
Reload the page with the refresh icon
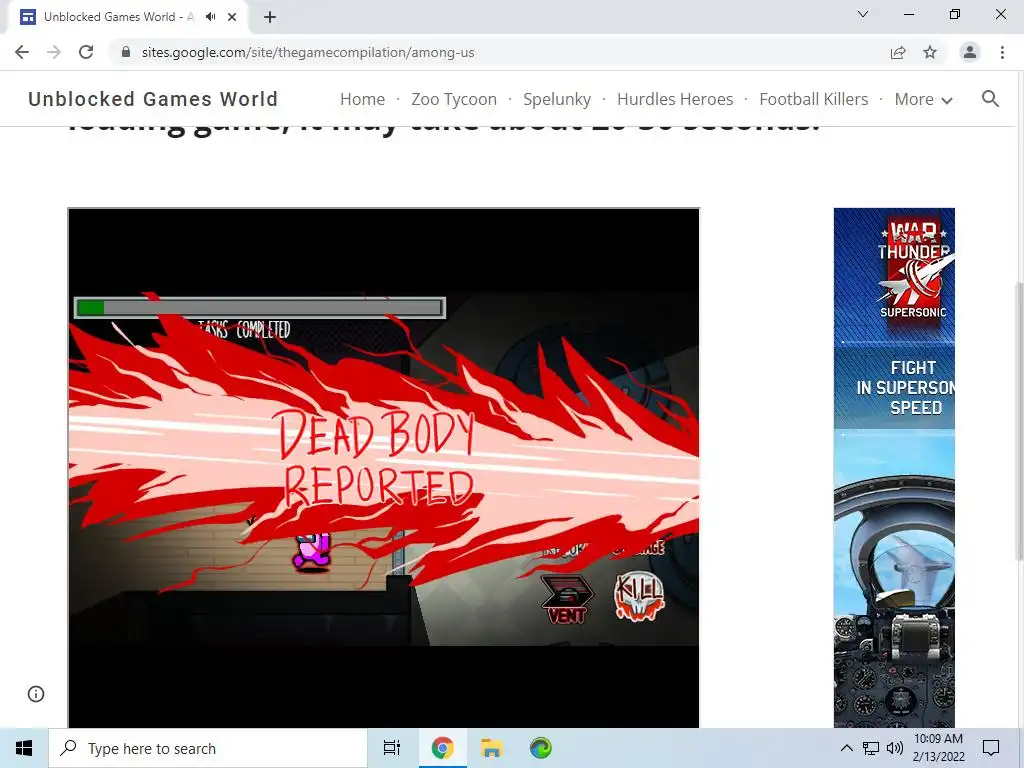point(86,52)
